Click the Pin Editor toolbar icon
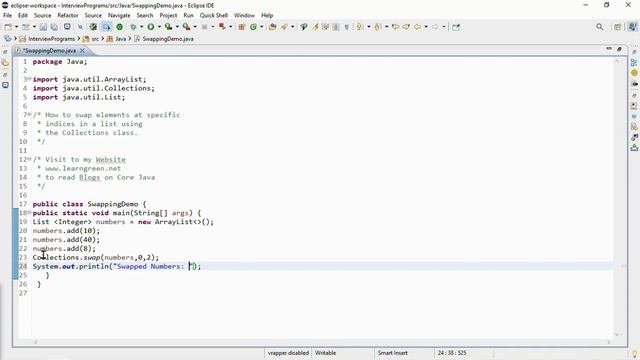Screen dimensions: 640x360 tap(456, 27)
